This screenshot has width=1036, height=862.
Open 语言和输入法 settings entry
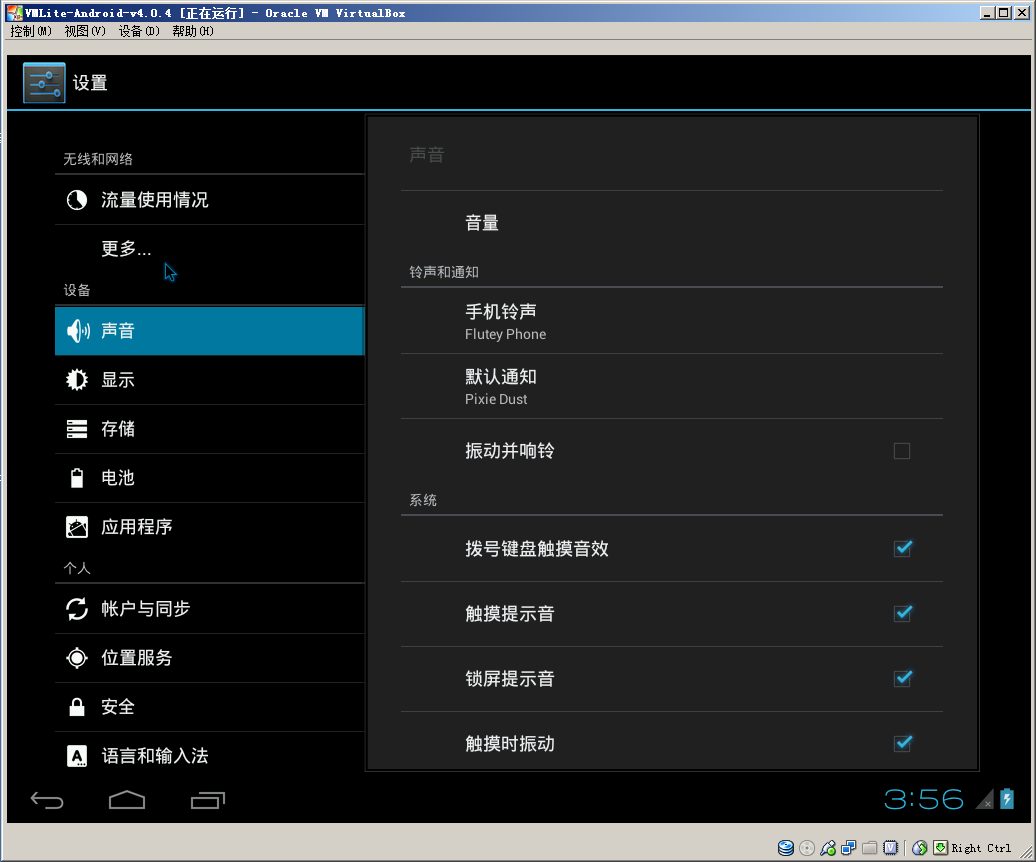77,756
